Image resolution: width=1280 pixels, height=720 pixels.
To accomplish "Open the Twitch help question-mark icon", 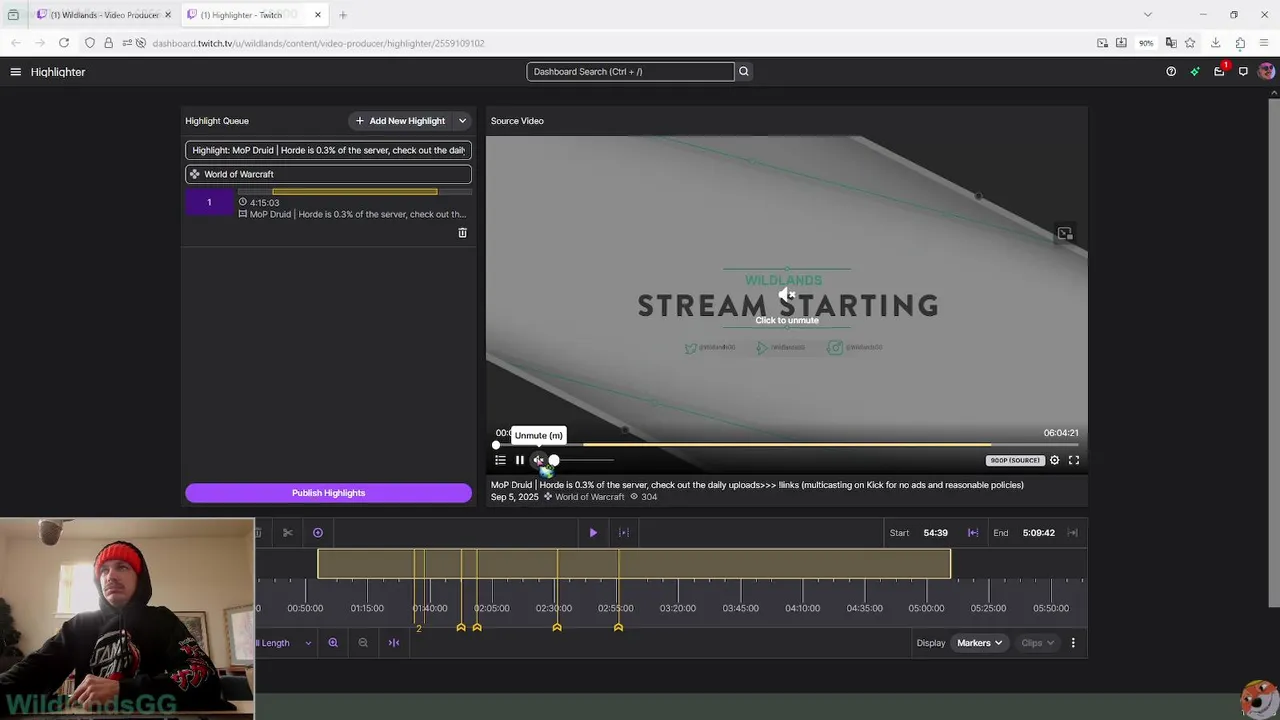I will click(x=1171, y=72).
